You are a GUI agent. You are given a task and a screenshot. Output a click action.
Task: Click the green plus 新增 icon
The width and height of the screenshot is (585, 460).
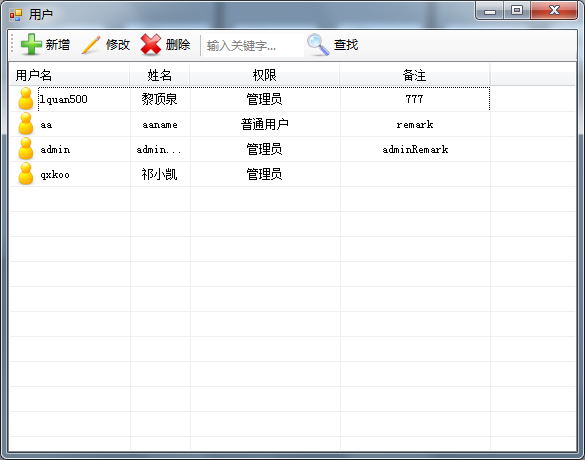click(31, 44)
